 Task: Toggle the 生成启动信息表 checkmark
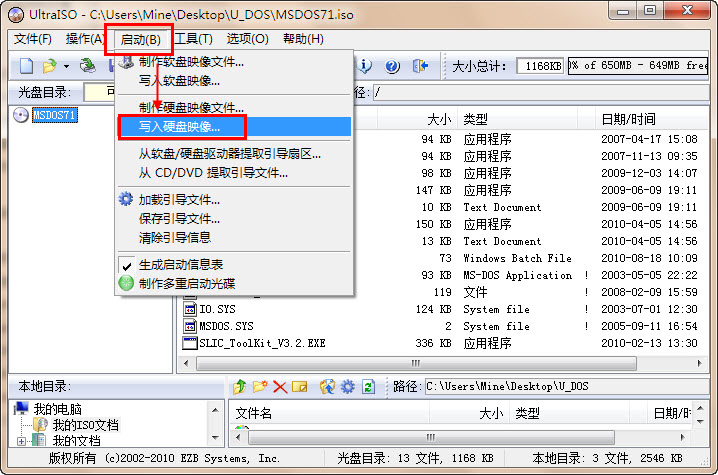tap(127, 265)
